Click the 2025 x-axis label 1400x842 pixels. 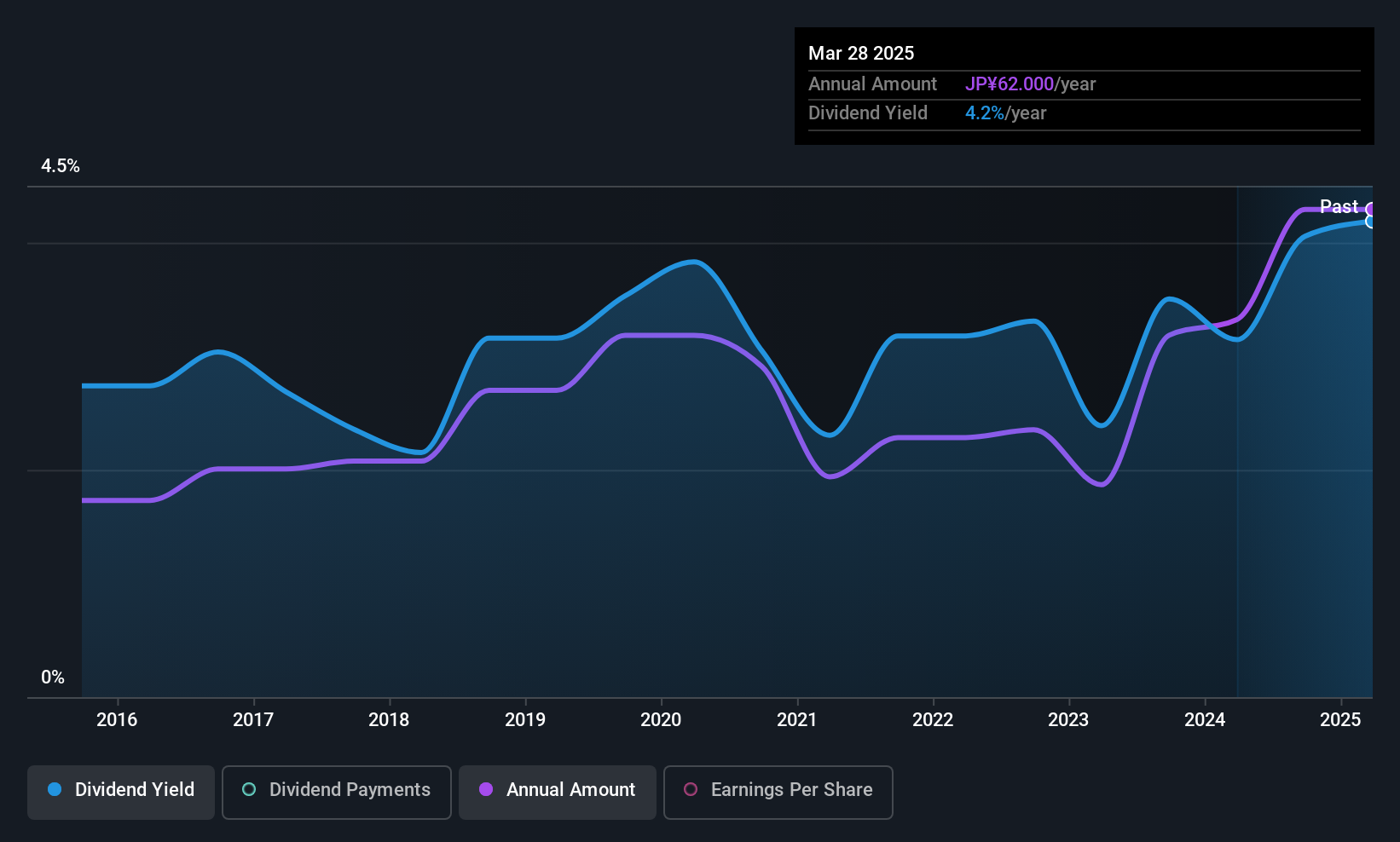tap(1340, 719)
